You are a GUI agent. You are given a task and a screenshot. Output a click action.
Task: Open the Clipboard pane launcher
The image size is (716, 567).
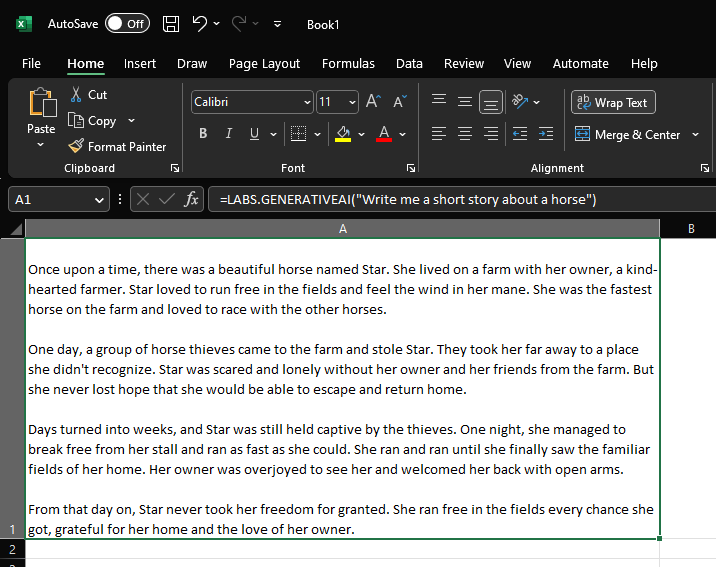(175, 168)
